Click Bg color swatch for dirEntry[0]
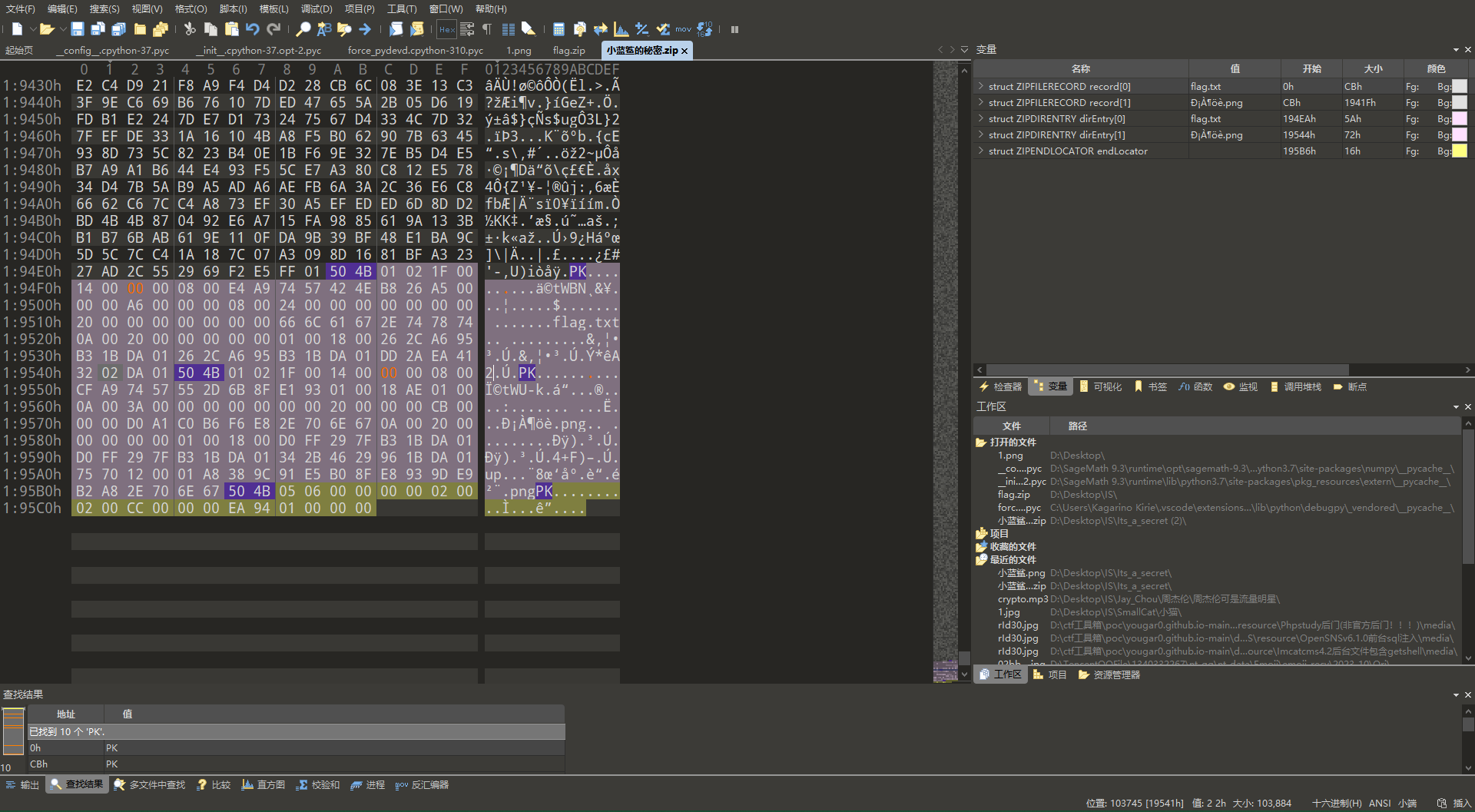This screenshot has width=1475, height=812. (x=1460, y=118)
